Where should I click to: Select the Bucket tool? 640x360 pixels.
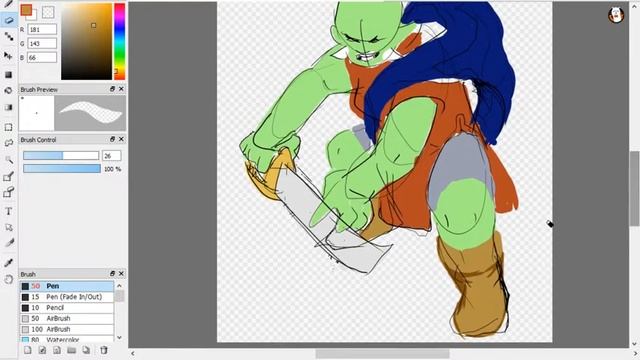(x=9, y=91)
